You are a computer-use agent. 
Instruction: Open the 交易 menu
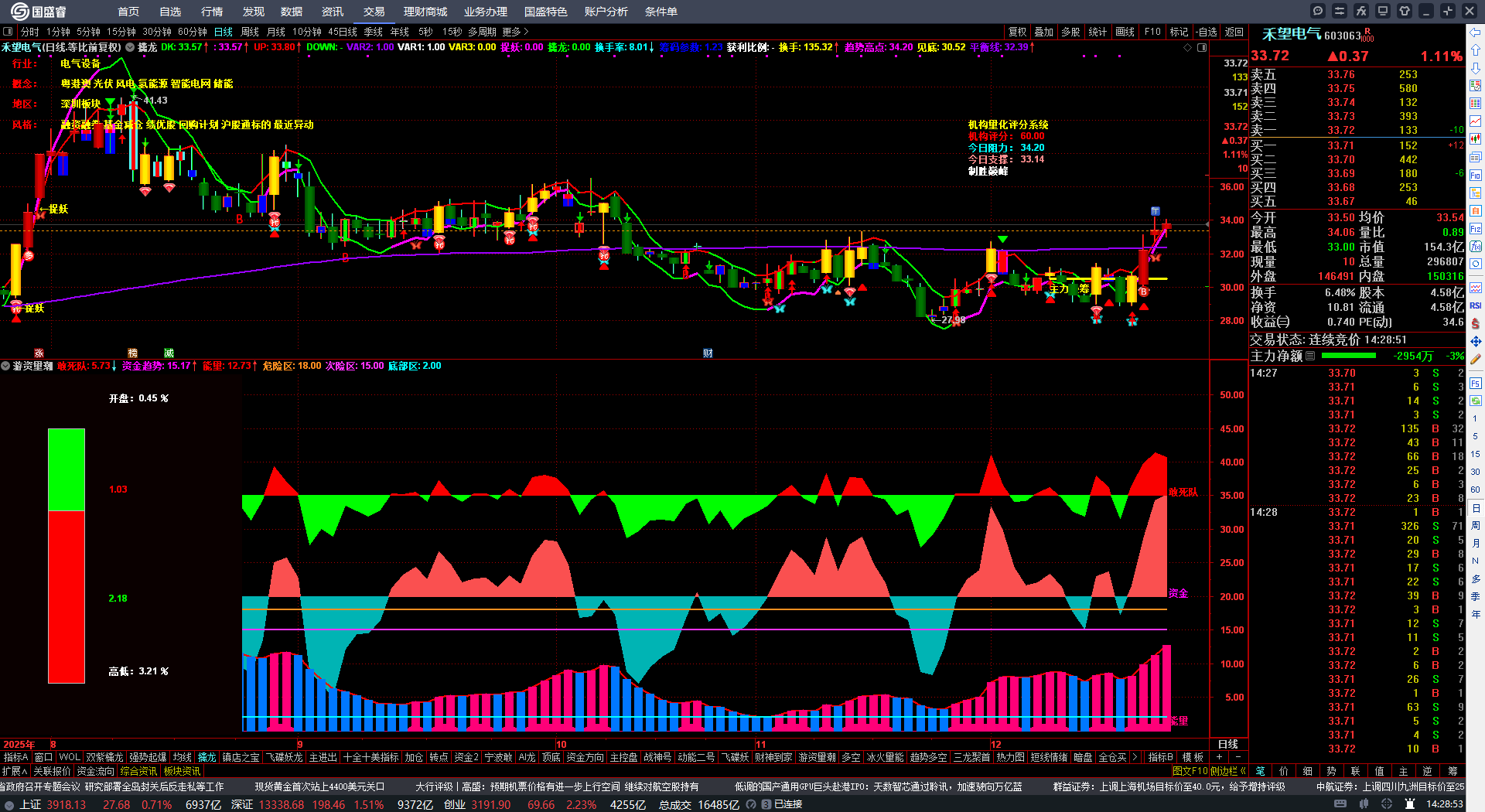click(374, 12)
